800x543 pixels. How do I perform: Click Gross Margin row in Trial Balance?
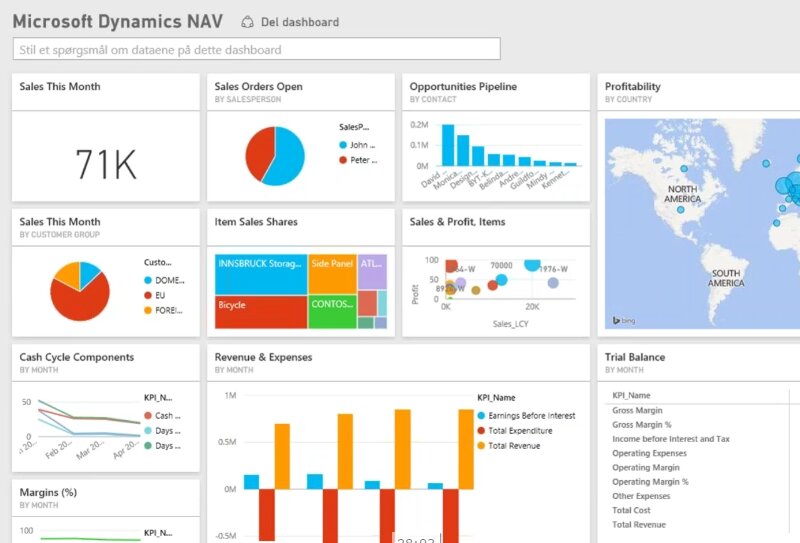(x=638, y=410)
